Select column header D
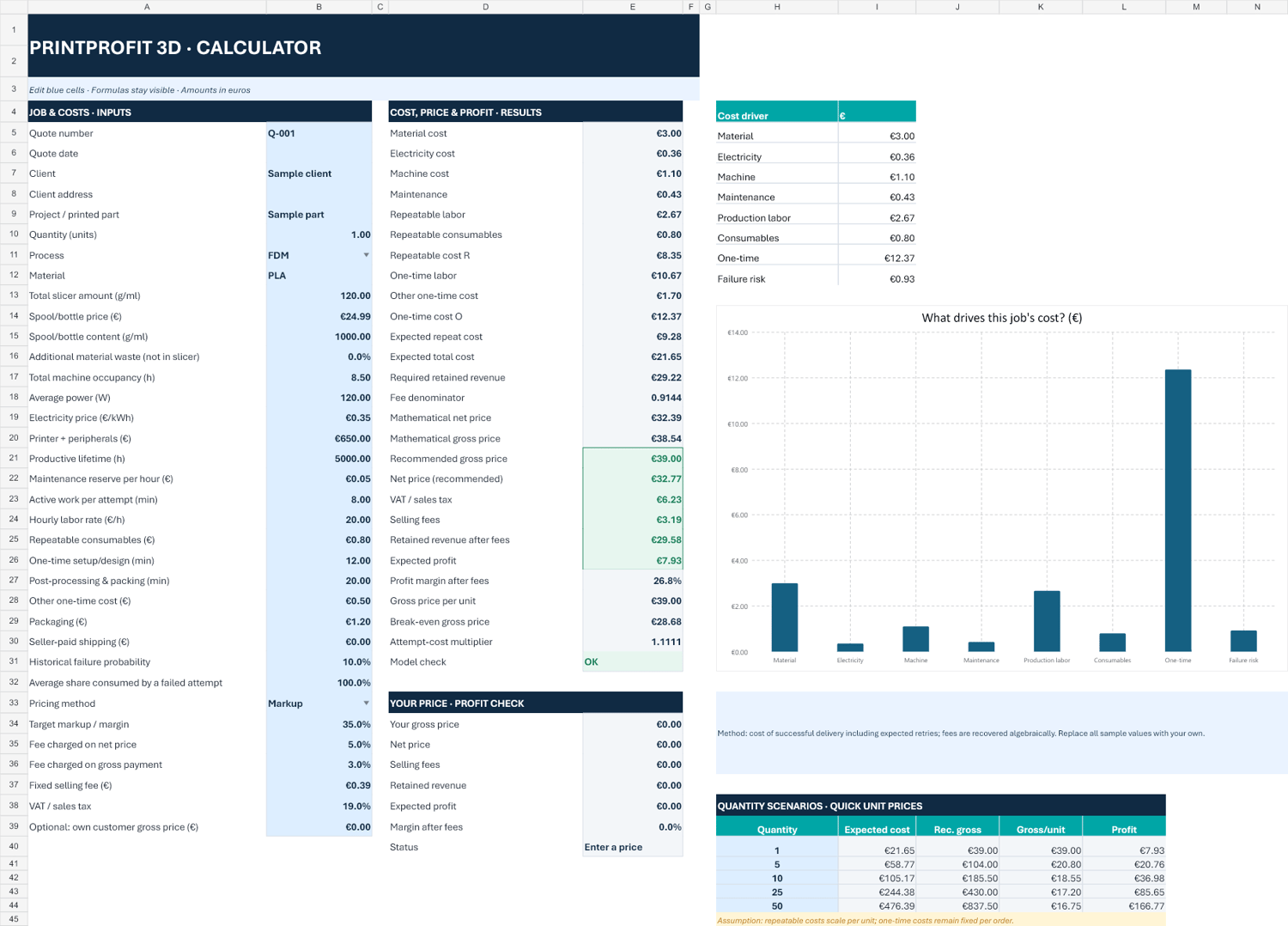This screenshot has width=1288, height=926. (485, 7)
